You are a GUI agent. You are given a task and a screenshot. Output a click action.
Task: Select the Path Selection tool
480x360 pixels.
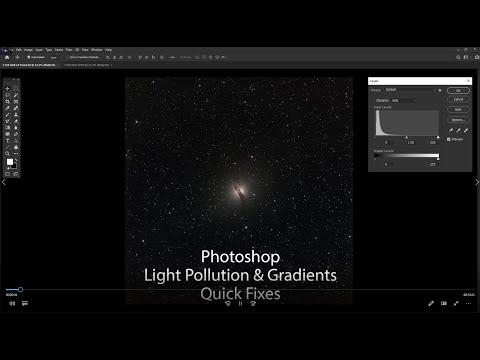[x=16, y=141]
